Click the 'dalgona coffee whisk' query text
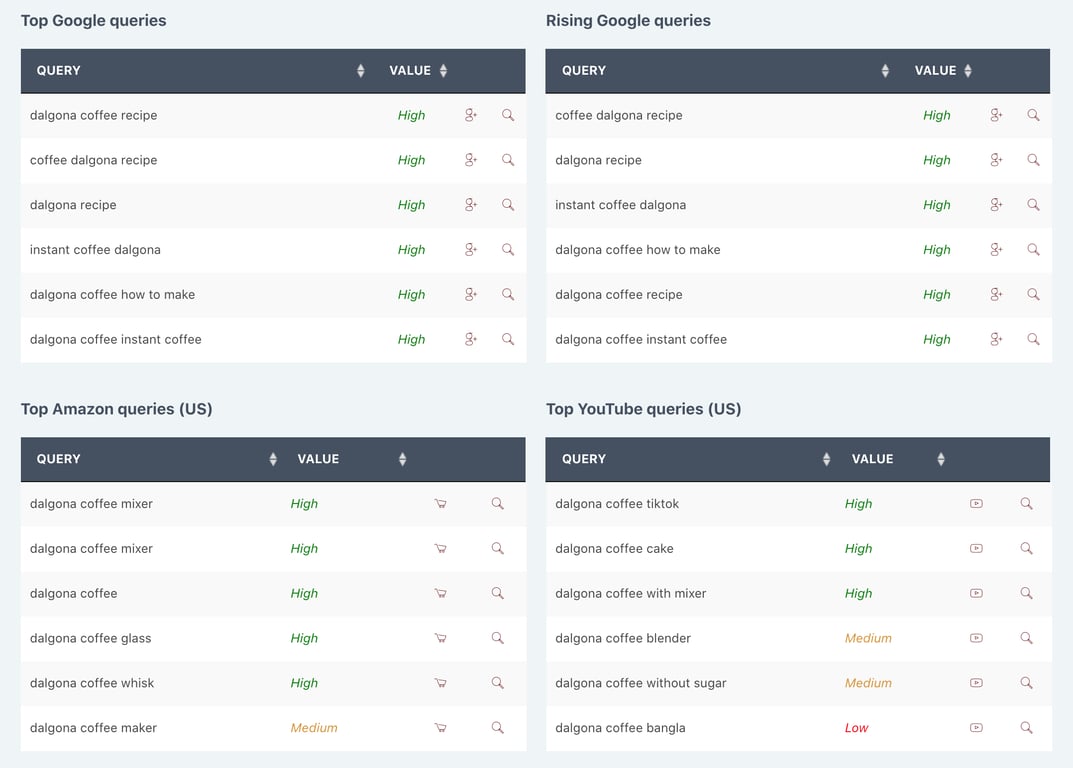This screenshot has width=1073, height=768. click(92, 683)
